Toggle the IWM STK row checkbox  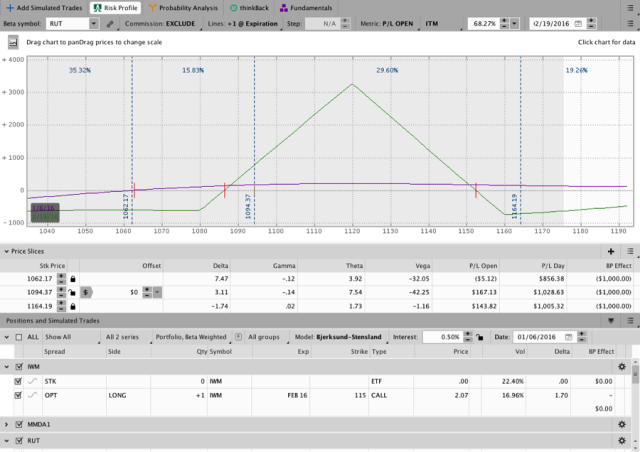click(x=18, y=381)
